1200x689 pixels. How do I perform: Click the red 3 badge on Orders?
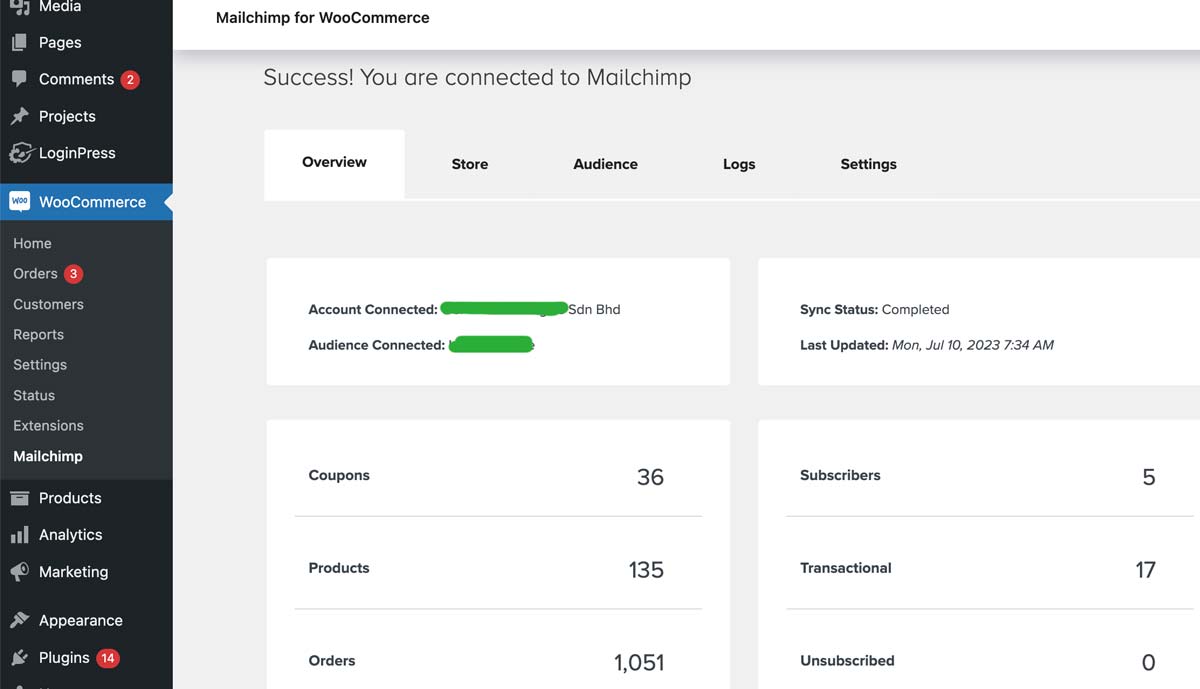click(73, 274)
